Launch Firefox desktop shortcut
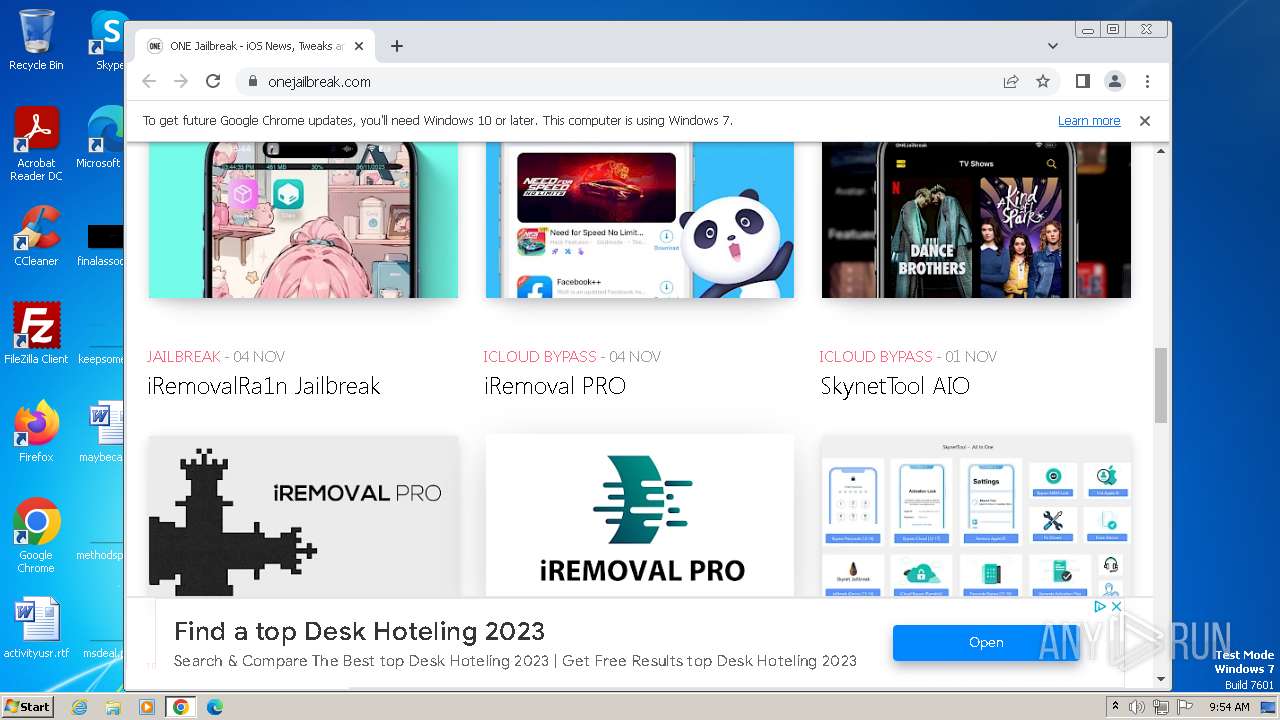This screenshot has width=1280, height=720. pyautogui.click(x=36, y=431)
